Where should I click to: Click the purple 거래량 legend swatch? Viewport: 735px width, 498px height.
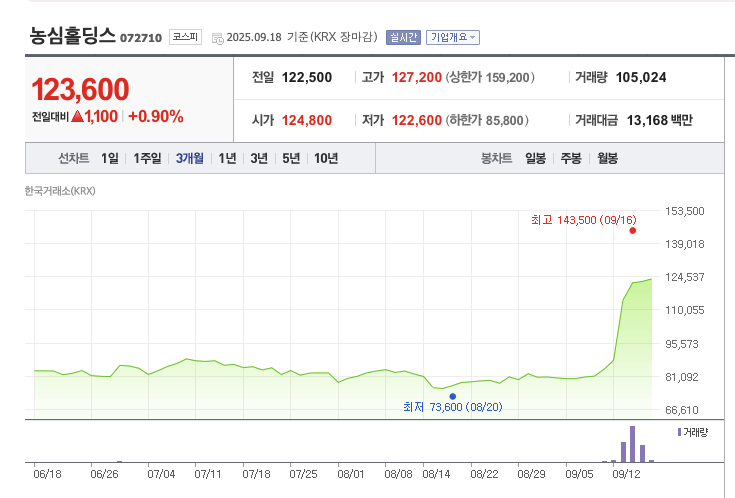[x=680, y=432]
